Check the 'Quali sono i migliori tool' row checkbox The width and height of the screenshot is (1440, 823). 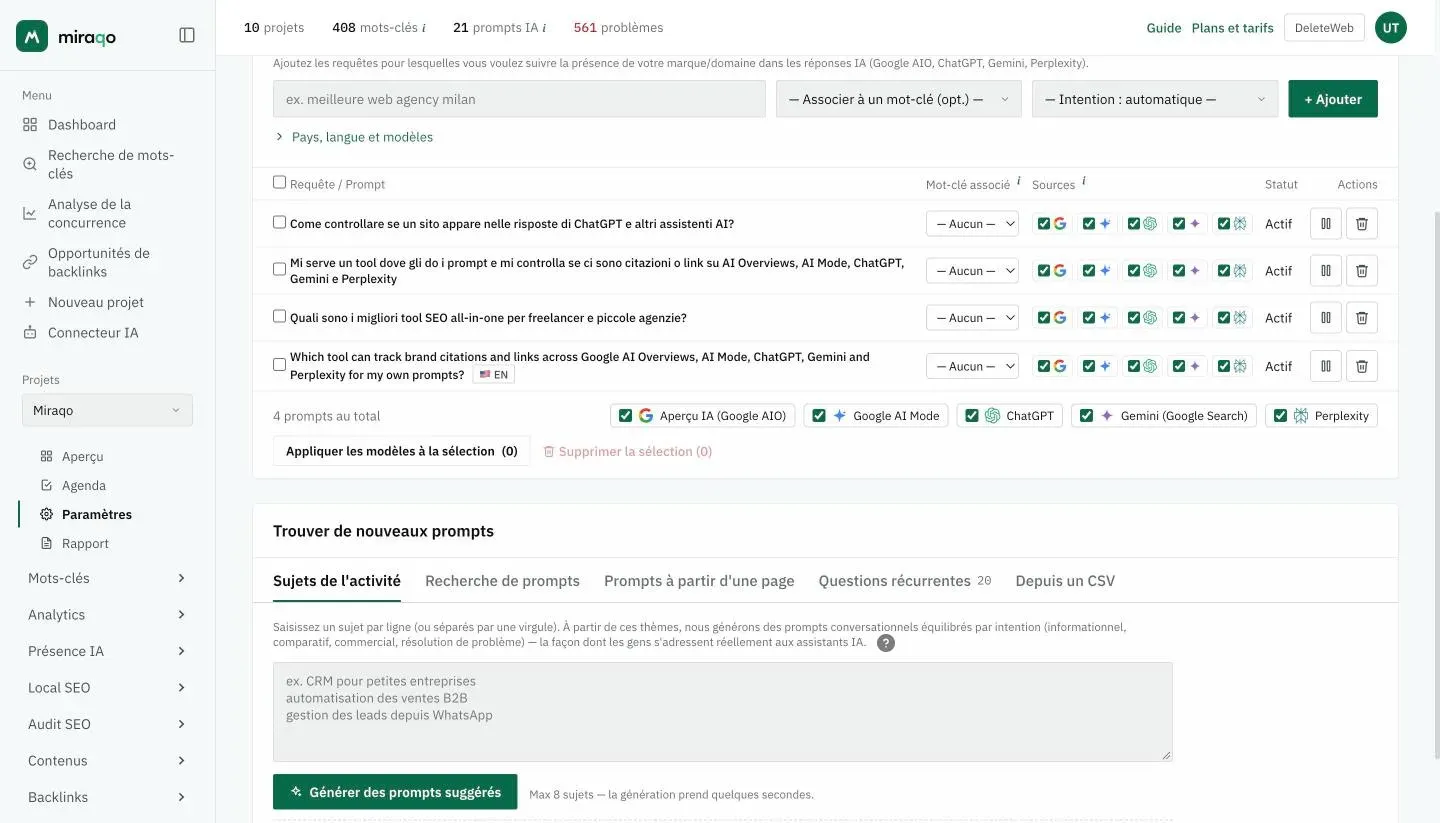coord(280,316)
